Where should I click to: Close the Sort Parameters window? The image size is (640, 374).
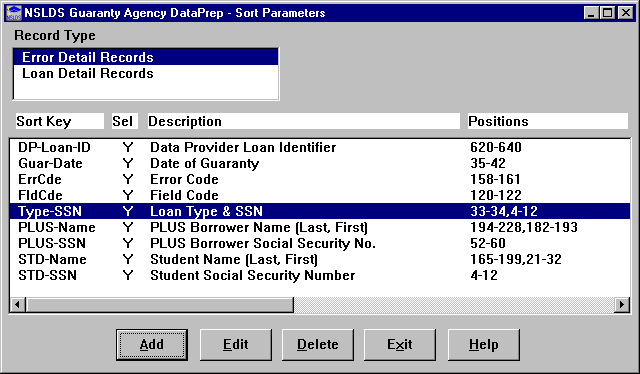tap(626, 13)
